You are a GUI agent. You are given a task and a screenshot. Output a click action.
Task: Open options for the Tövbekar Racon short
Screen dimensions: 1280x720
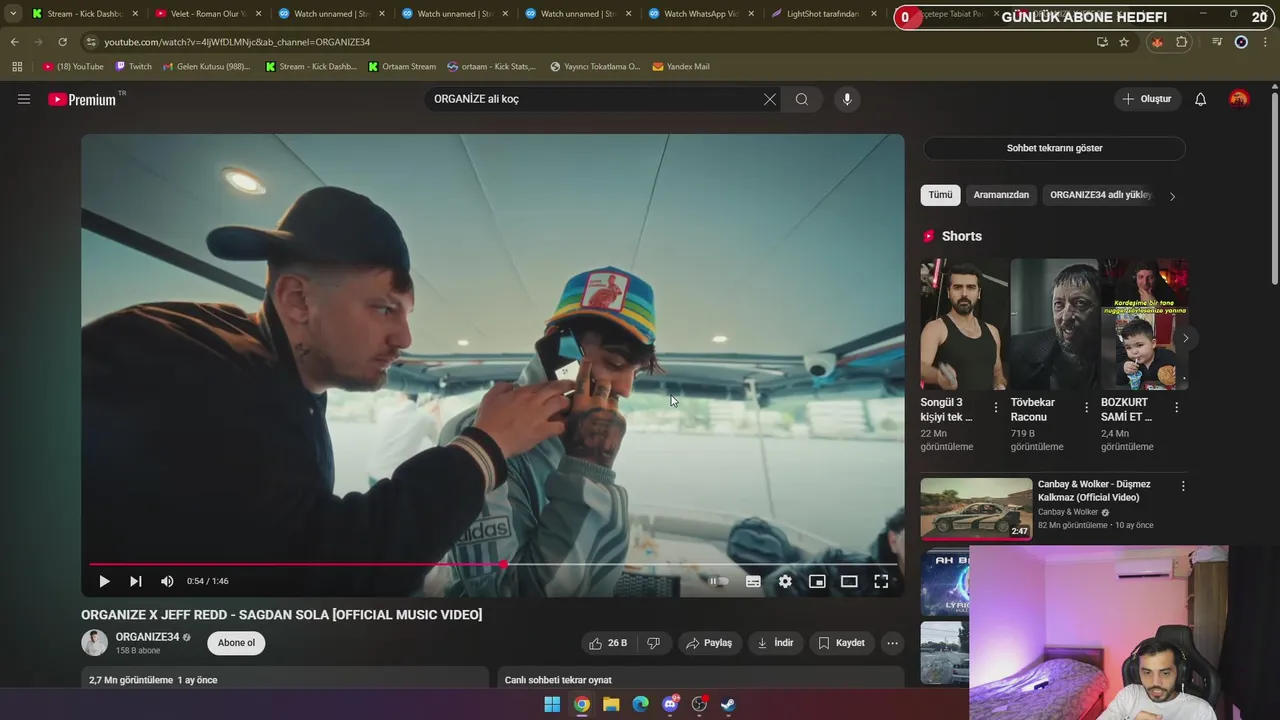(x=1086, y=407)
